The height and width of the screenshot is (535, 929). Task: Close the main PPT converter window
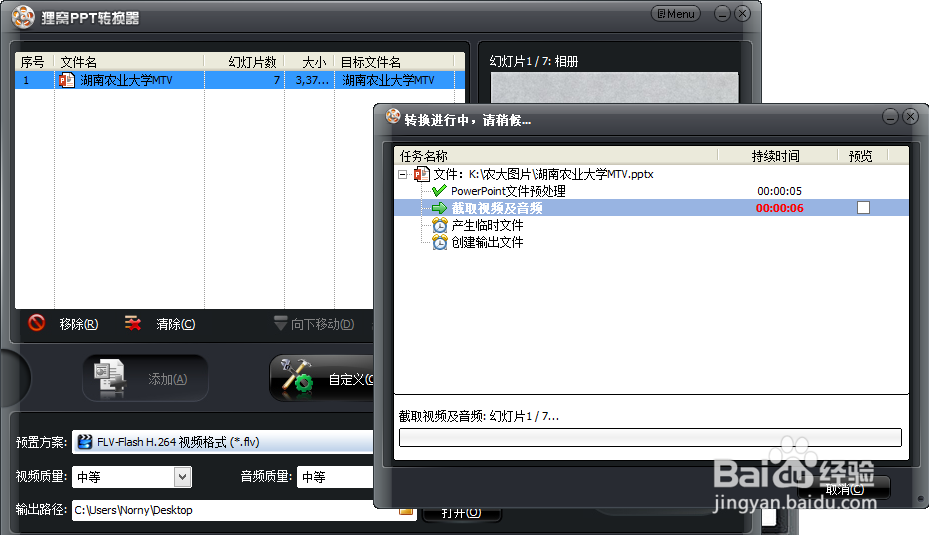tap(742, 14)
